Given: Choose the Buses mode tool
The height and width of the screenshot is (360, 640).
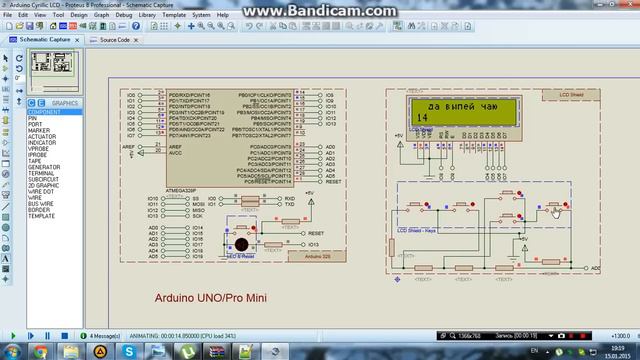Looking at the screenshot, I should [5, 110].
